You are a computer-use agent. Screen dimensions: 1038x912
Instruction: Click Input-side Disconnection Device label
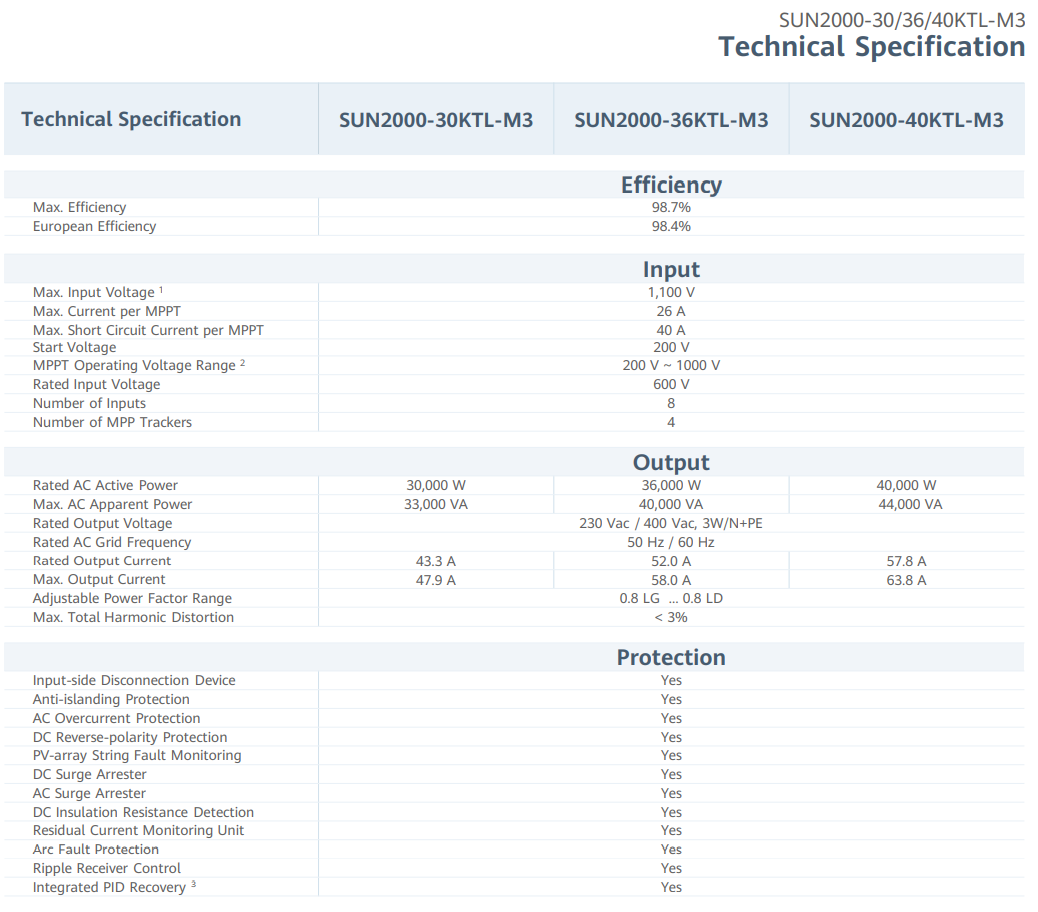(x=134, y=680)
